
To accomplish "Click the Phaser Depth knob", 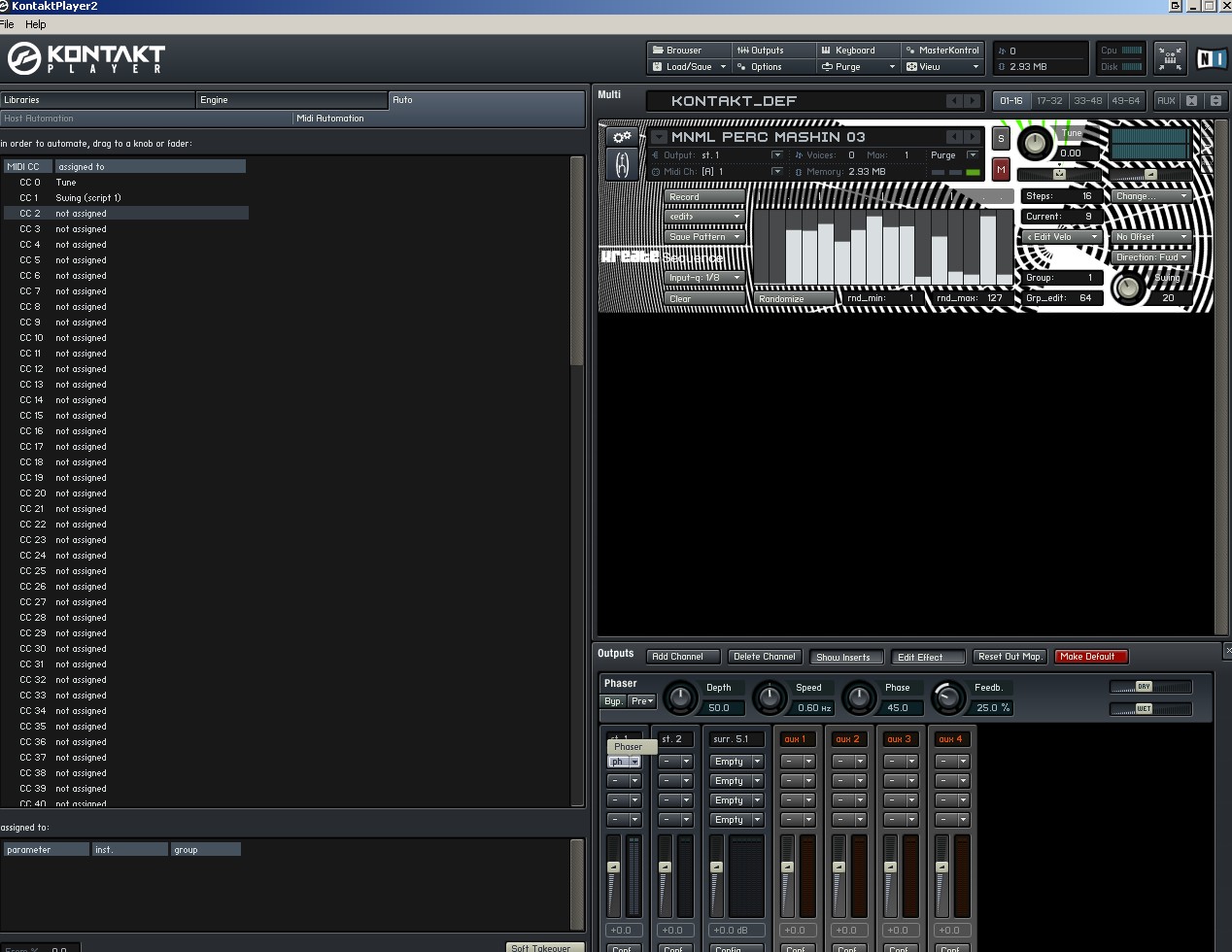I will 681,697.
